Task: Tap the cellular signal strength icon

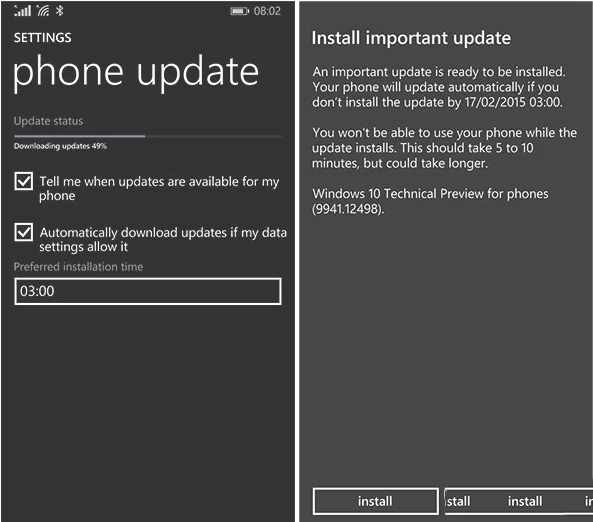Action: point(22,11)
